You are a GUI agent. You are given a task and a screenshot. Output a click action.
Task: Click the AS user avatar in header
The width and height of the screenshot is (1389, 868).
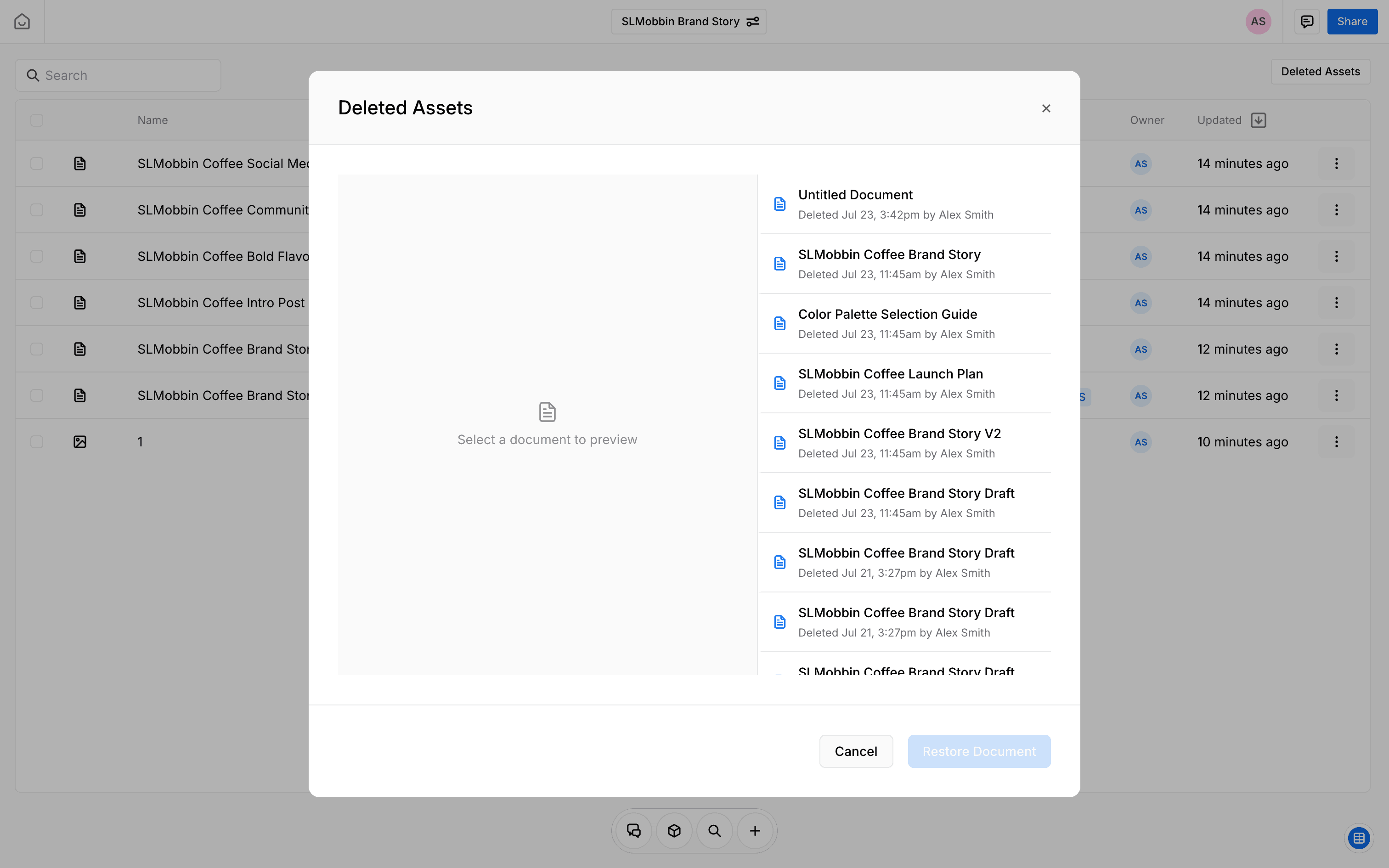click(1258, 22)
